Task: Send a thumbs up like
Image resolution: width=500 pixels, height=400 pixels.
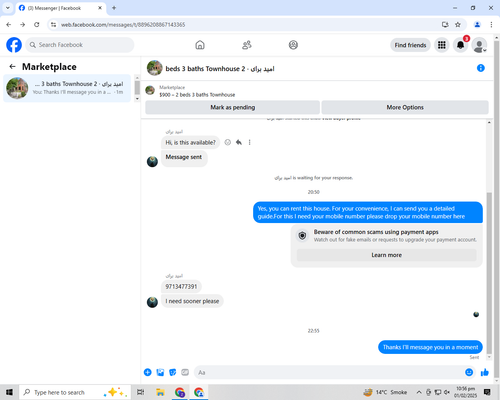Action: click(x=485, y=372)
